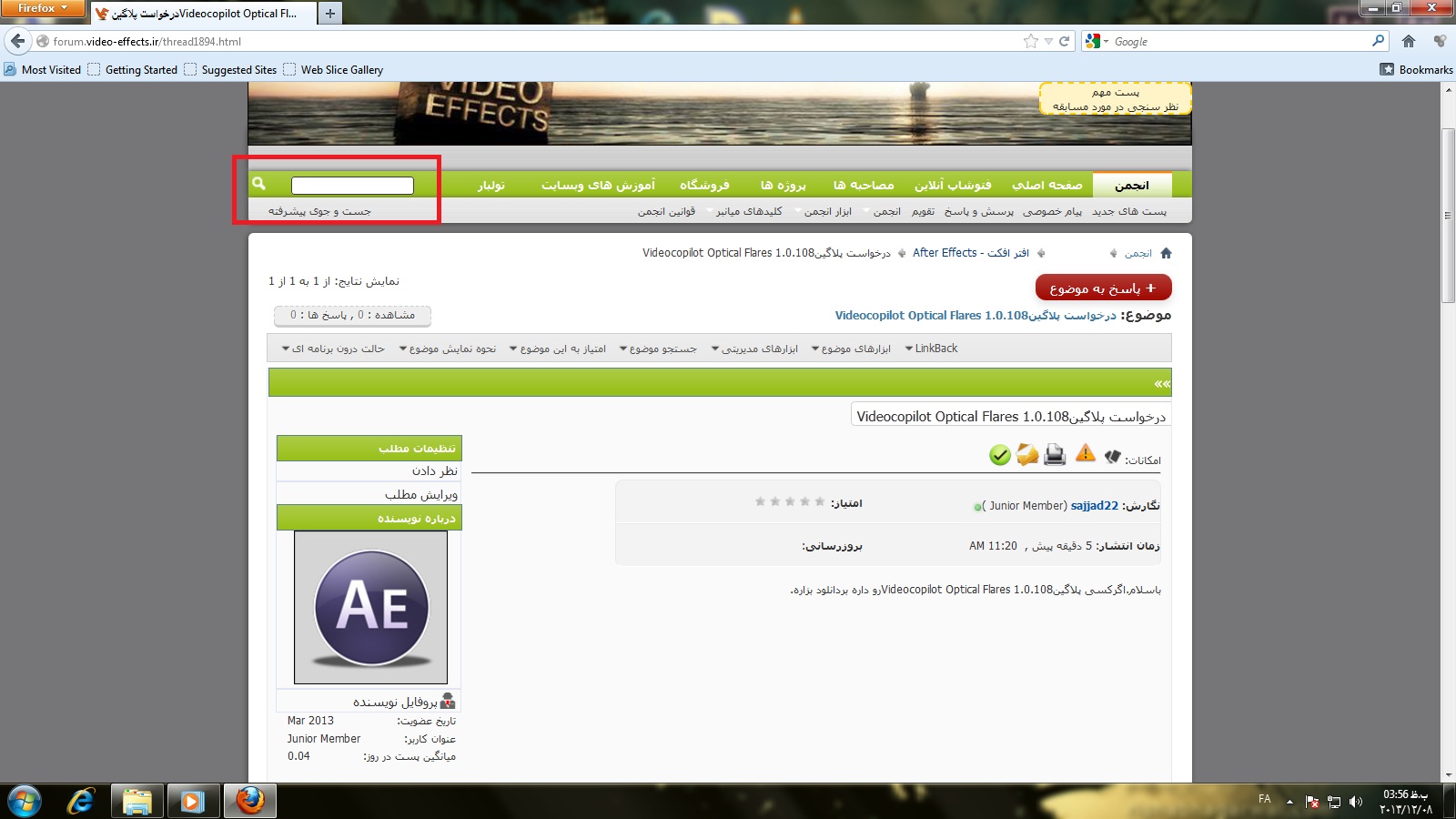Open the Firefox menu button
The height and width of the screenshot is (819, 1456).
42,8
